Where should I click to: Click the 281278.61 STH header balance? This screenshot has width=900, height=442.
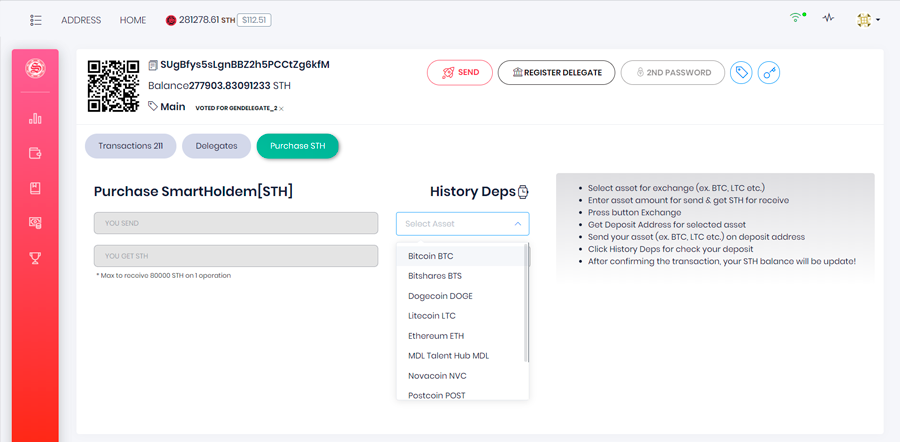[x=207, y=20]
